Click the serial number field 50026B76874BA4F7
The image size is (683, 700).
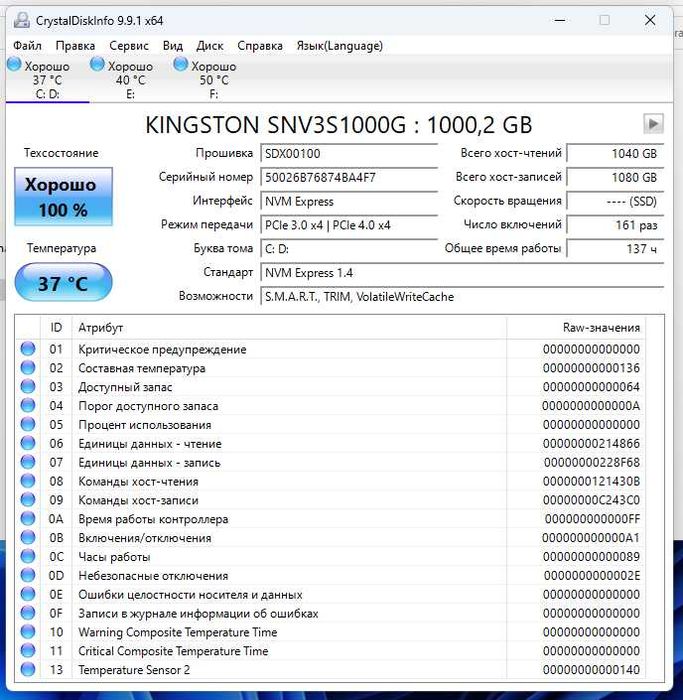point(349,177)
